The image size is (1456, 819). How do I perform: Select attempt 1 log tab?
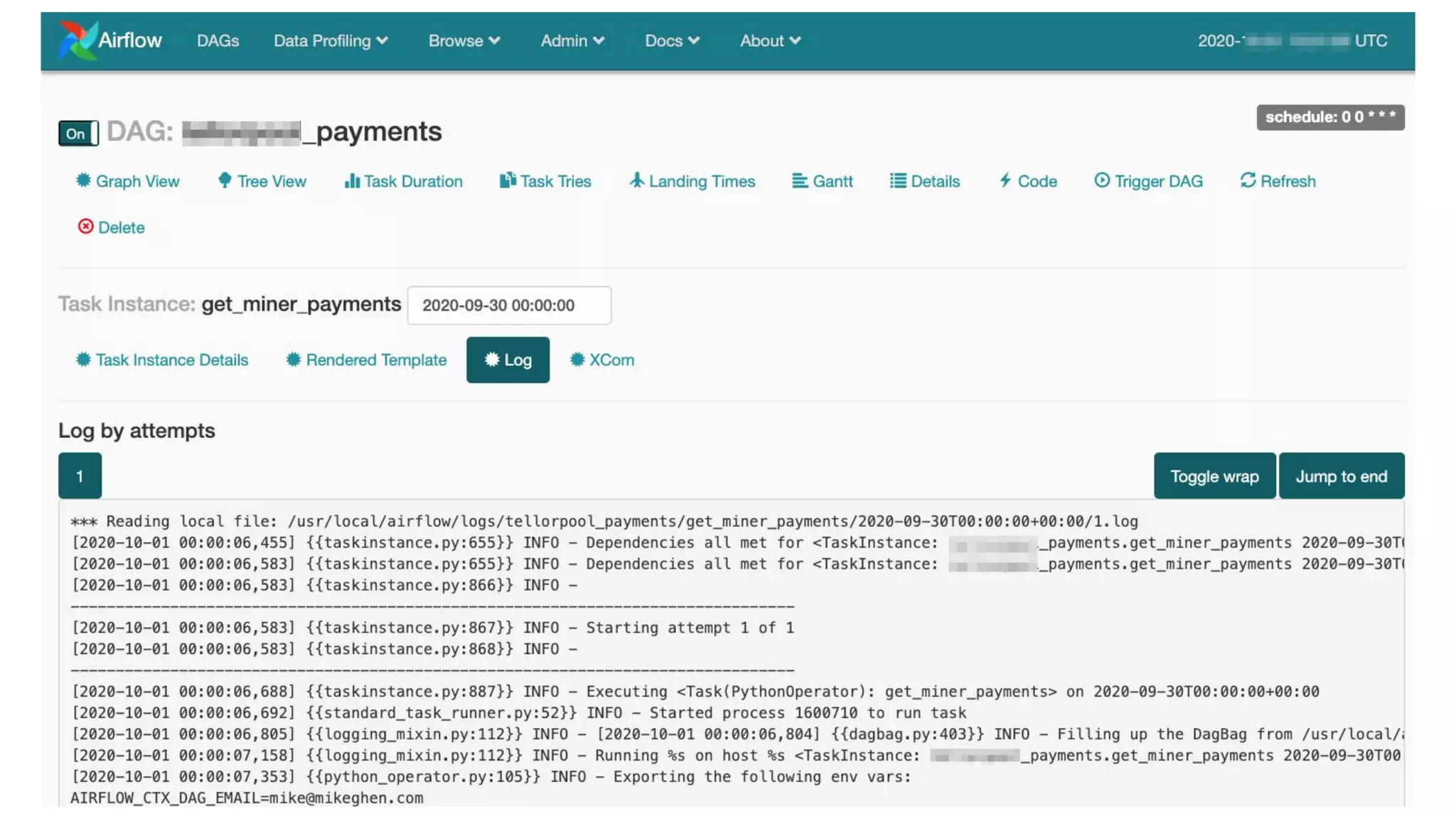(x=80, y=476)
